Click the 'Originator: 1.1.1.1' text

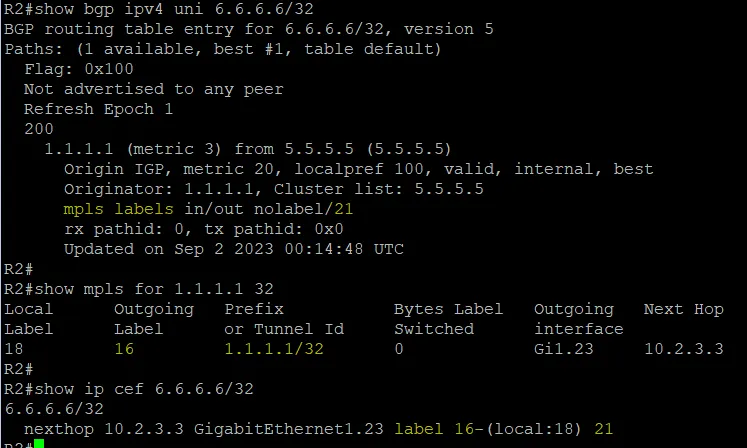[159, 189]
